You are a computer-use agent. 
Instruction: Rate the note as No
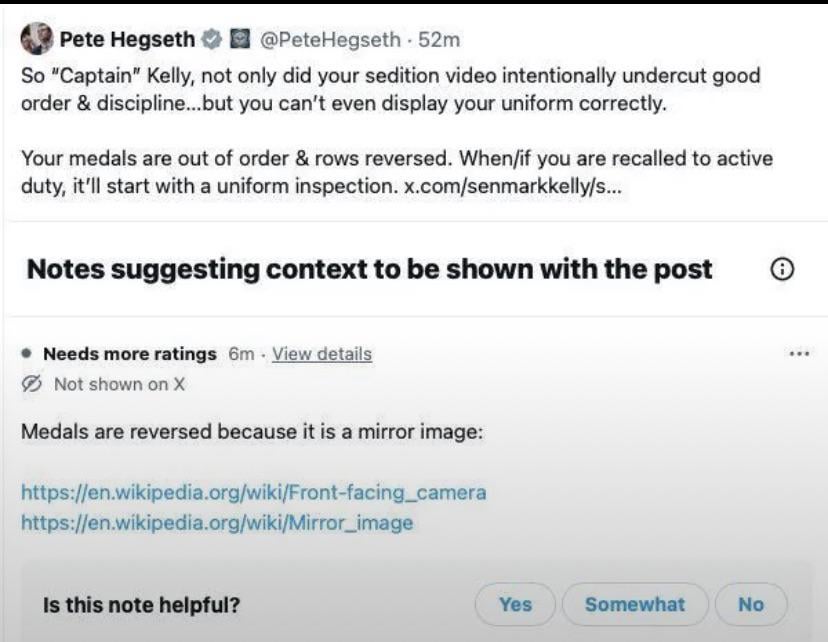pos(750,604)
